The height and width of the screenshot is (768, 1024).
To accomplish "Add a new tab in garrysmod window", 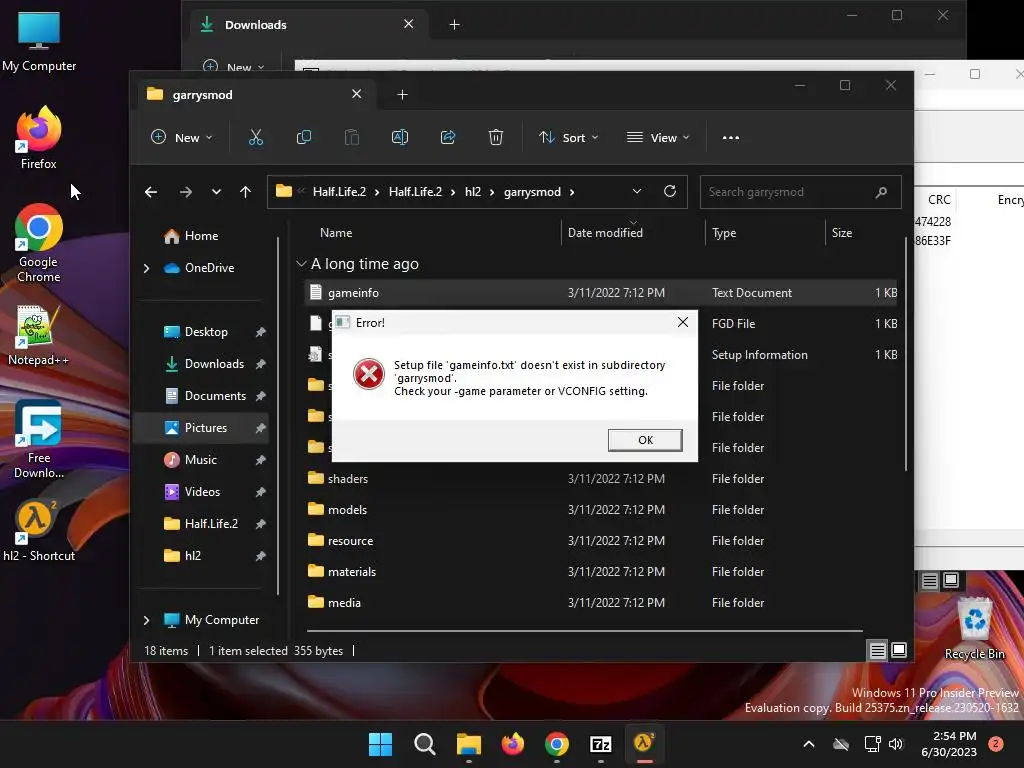I will [x=402, y=95].
